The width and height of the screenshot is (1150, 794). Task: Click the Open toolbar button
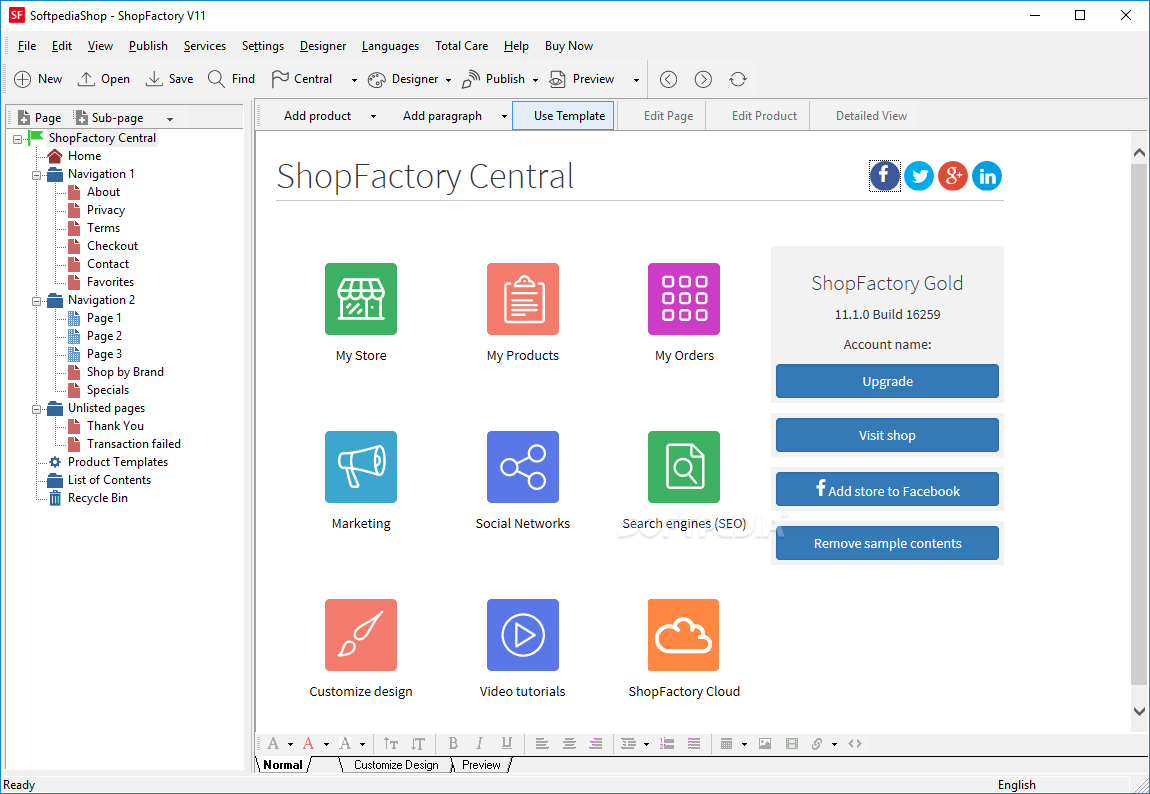[x=103, y=79]
